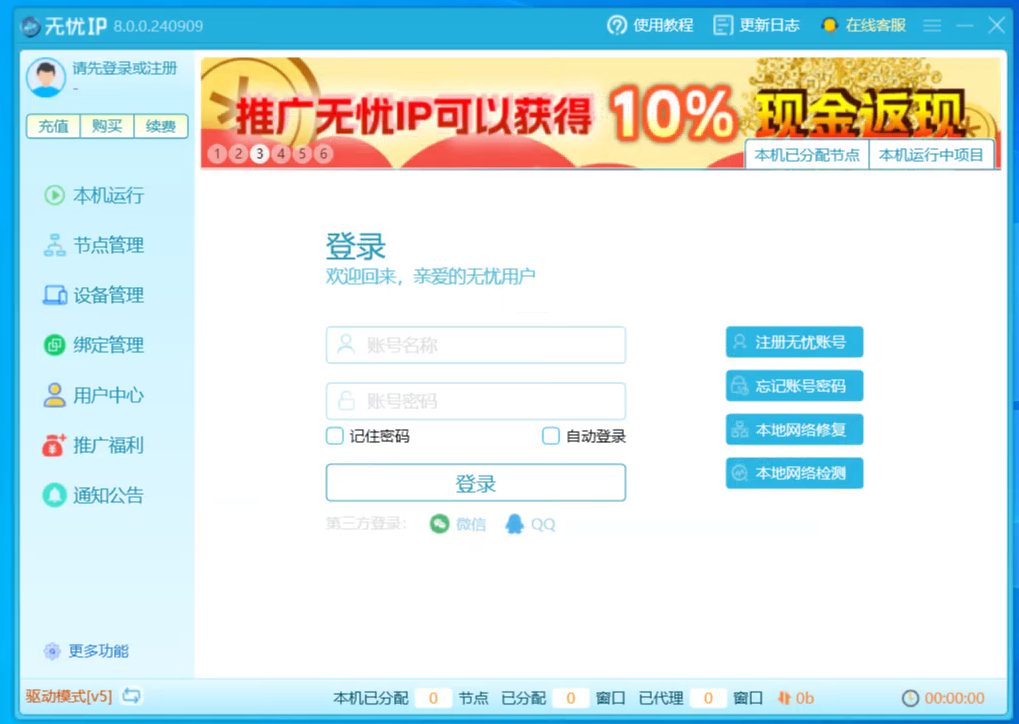Open 更多功能 gear icon
The image size is (1019, 724).
tap(52, 651)
